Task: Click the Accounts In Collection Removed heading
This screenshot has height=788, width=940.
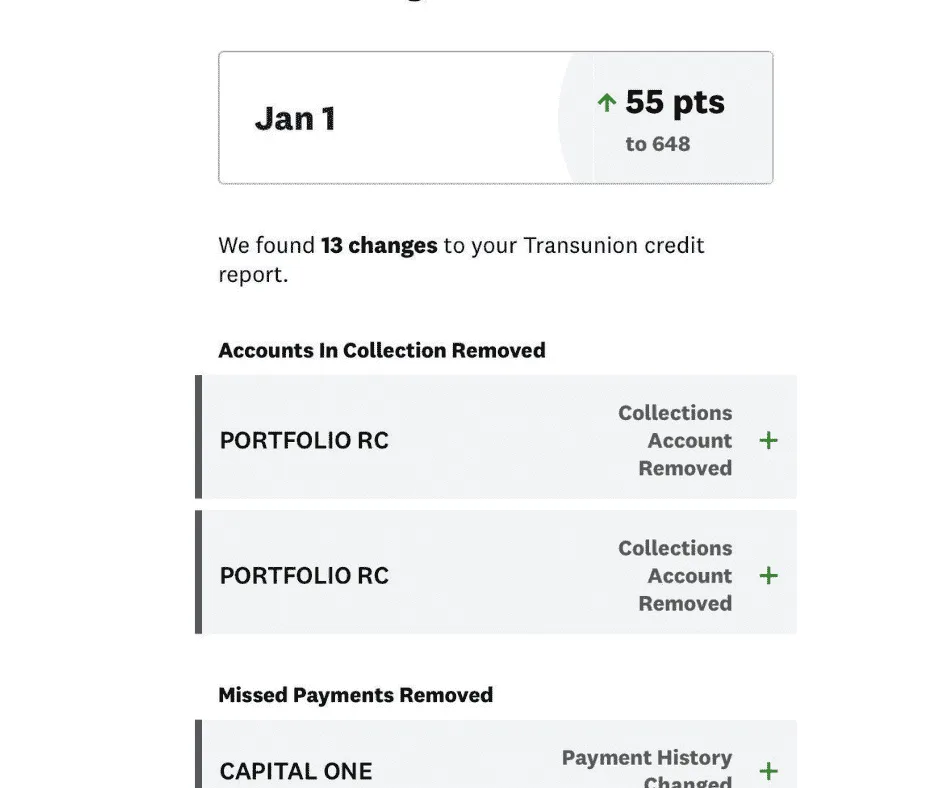Action: tap(382, 351)
